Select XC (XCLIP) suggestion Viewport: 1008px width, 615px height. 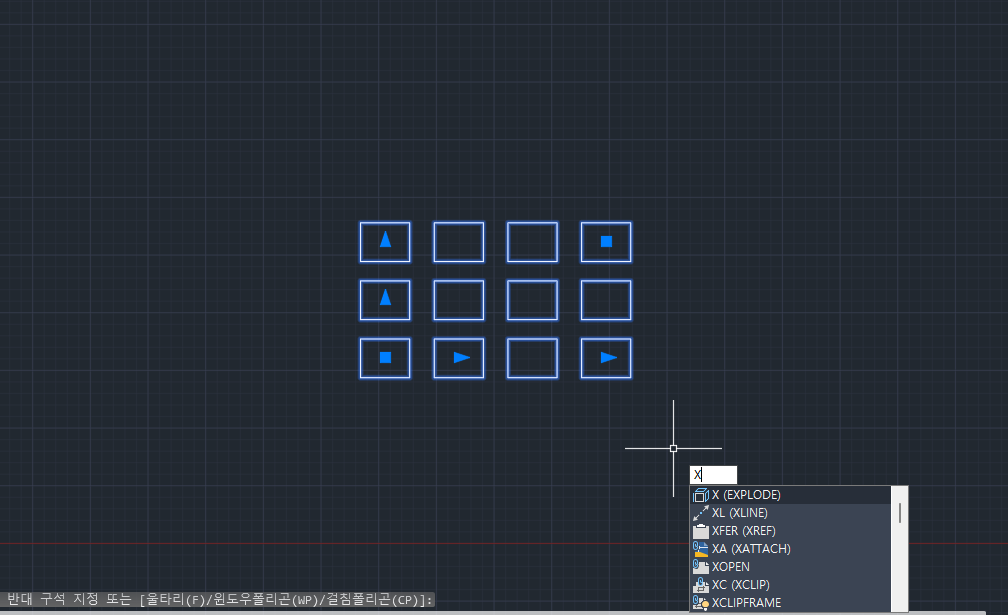[x=791, y=585]
